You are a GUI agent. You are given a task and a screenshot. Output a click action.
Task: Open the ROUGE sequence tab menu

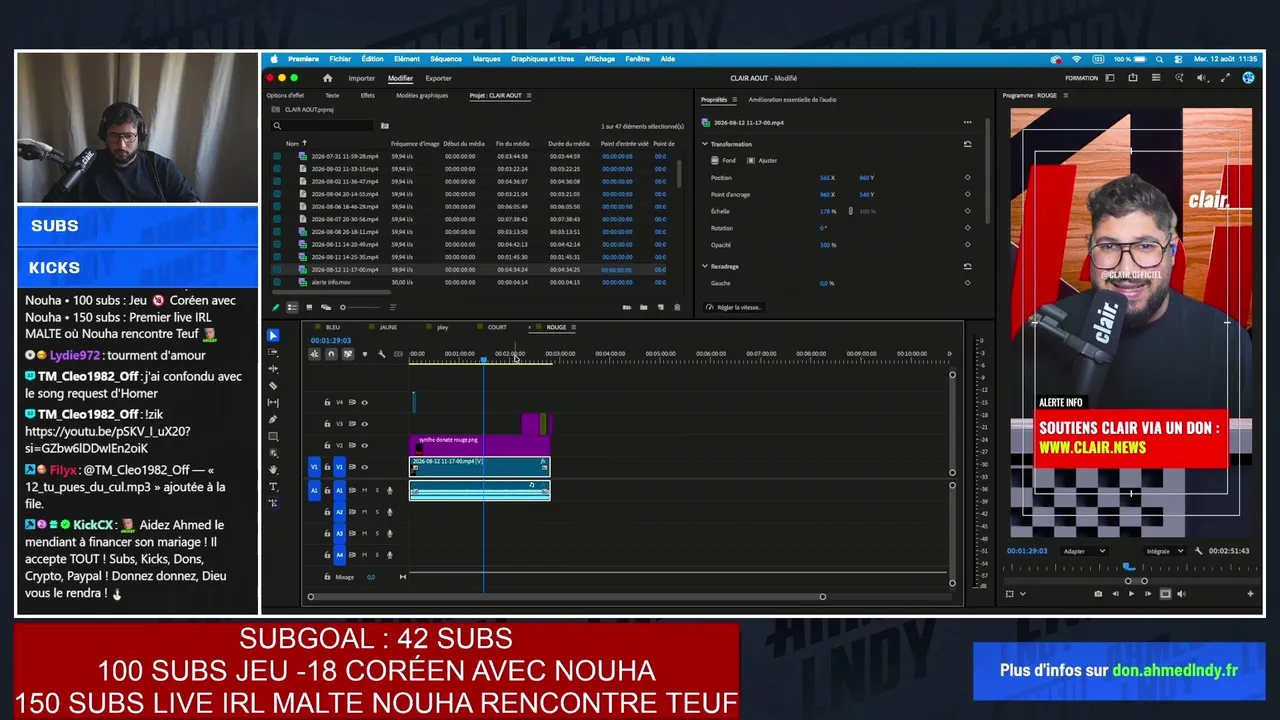pos(575,327)
